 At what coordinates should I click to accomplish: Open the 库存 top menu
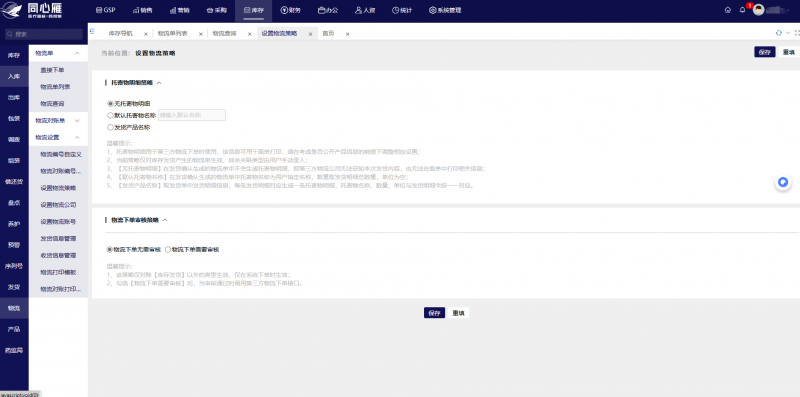254,10
